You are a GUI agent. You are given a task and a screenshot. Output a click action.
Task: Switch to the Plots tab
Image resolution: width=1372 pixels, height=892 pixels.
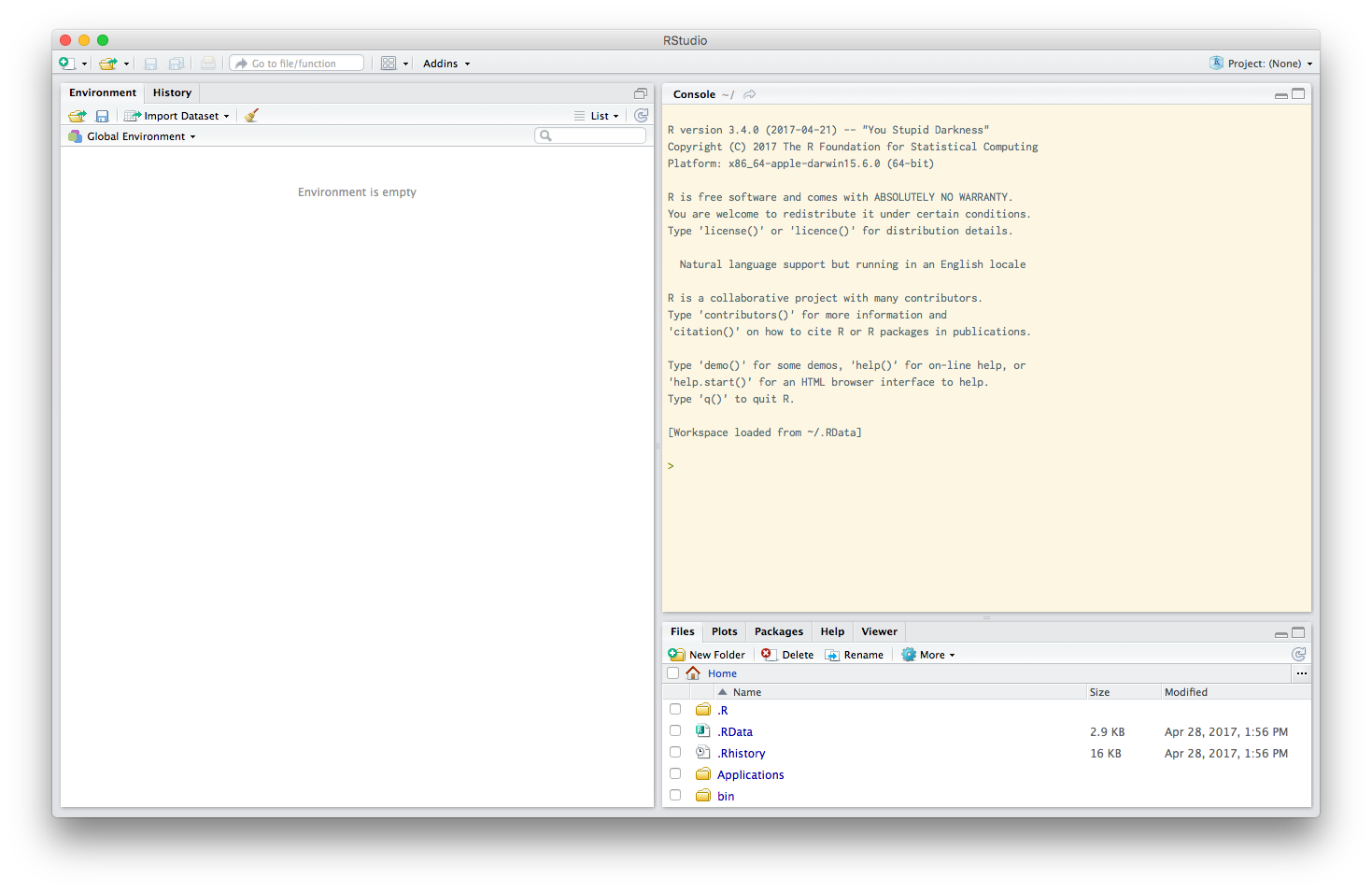[x=724, y=631]
